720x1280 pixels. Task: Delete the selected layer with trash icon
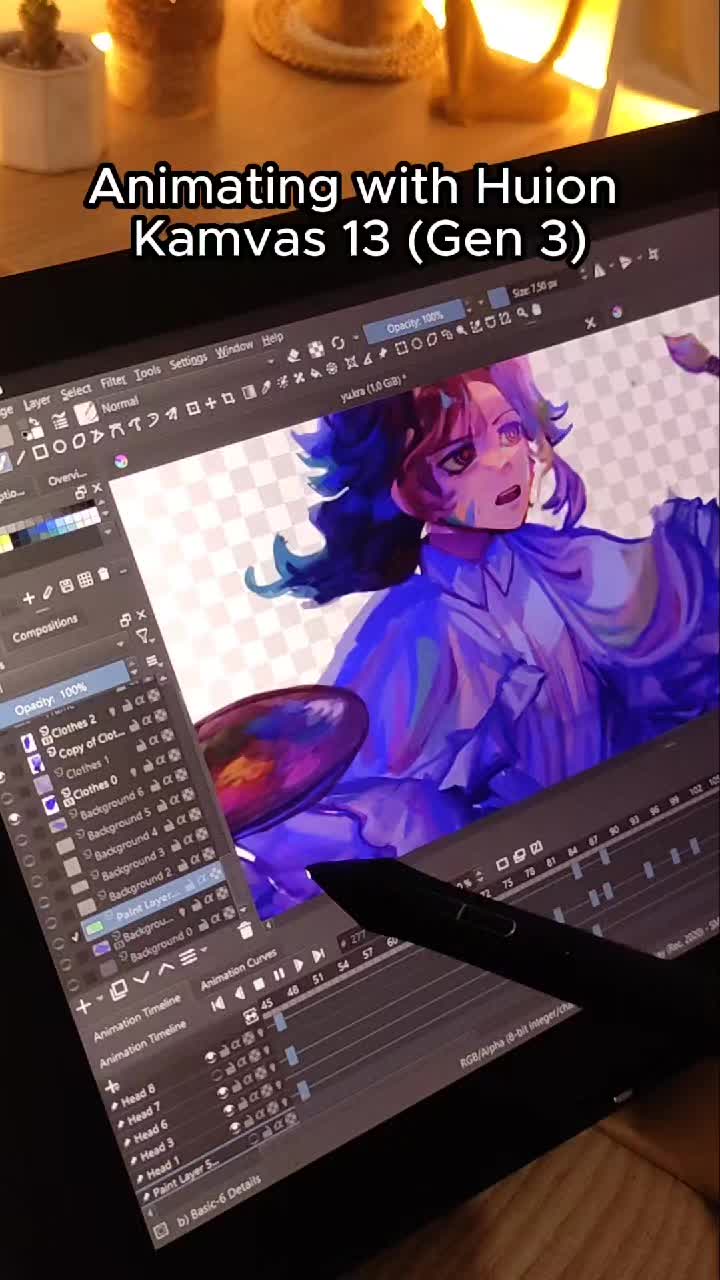click(245, 930)
